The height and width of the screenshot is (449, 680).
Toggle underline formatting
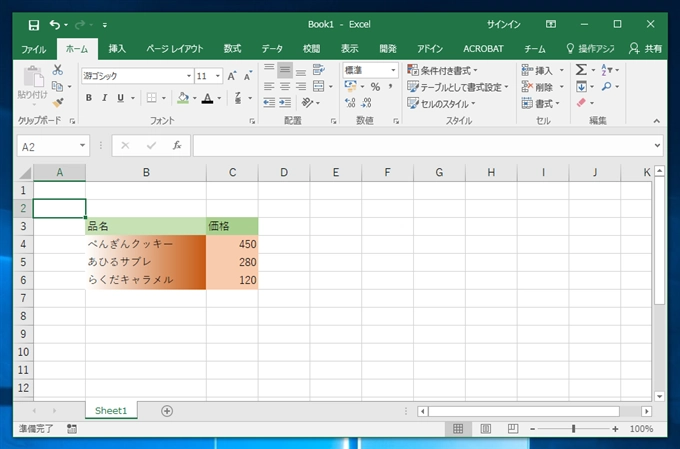tap(121, 98)
